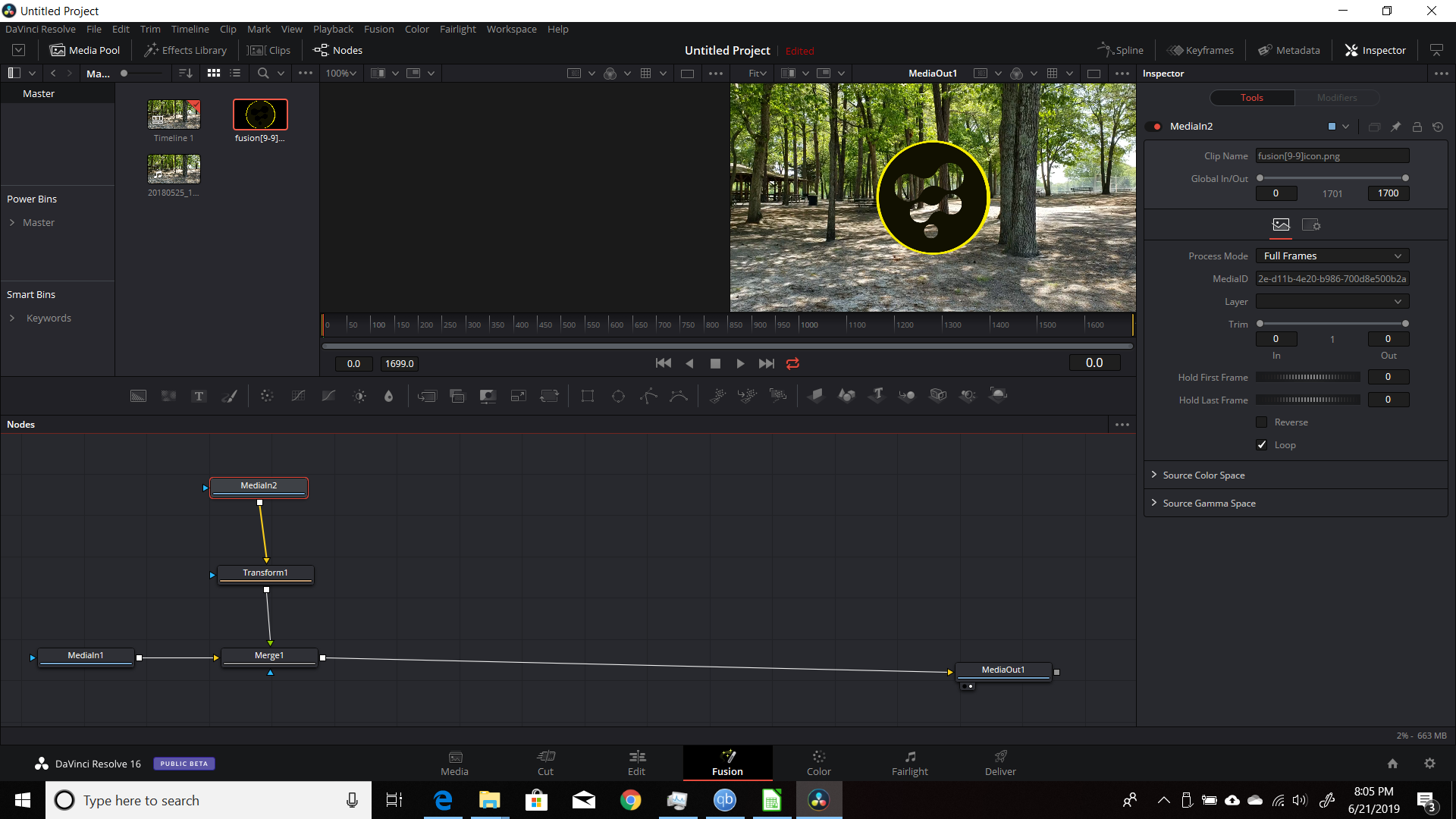Add a Shape 3D node

[x=846, y=395]
